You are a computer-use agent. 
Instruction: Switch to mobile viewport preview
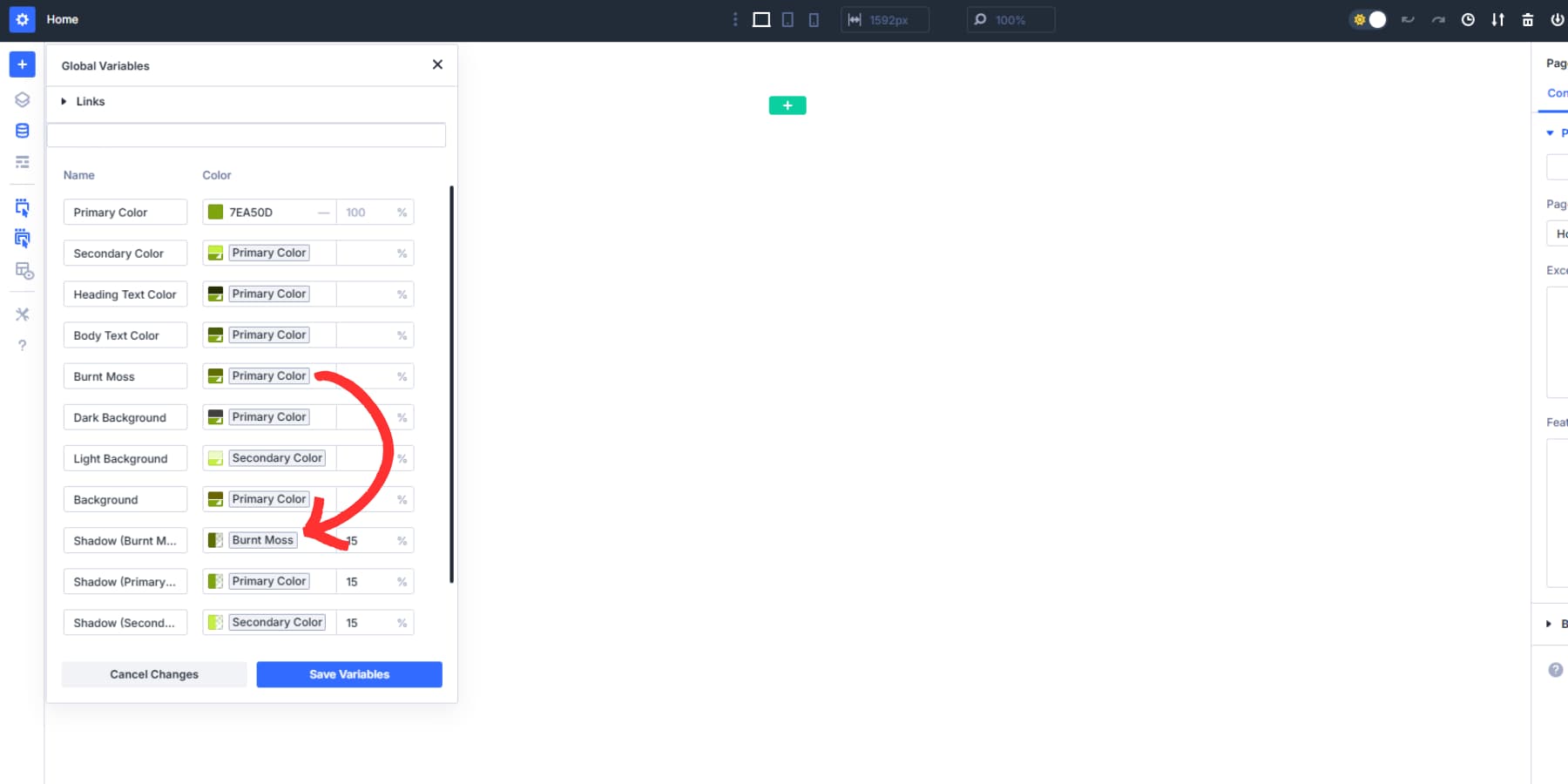(814, 19)
